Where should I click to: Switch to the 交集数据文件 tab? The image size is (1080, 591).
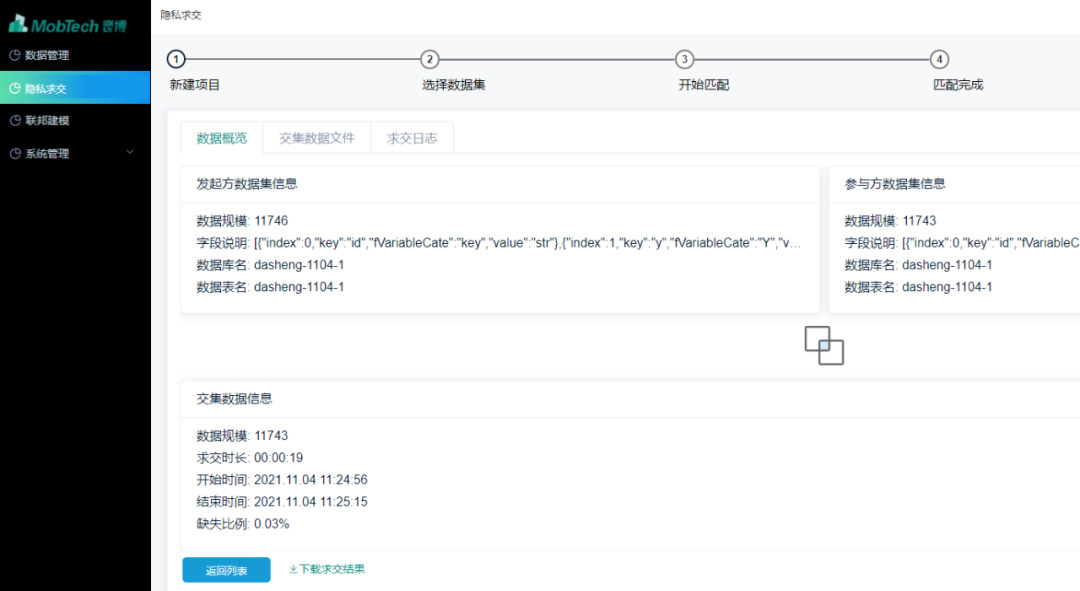click(x=317, y=138)
